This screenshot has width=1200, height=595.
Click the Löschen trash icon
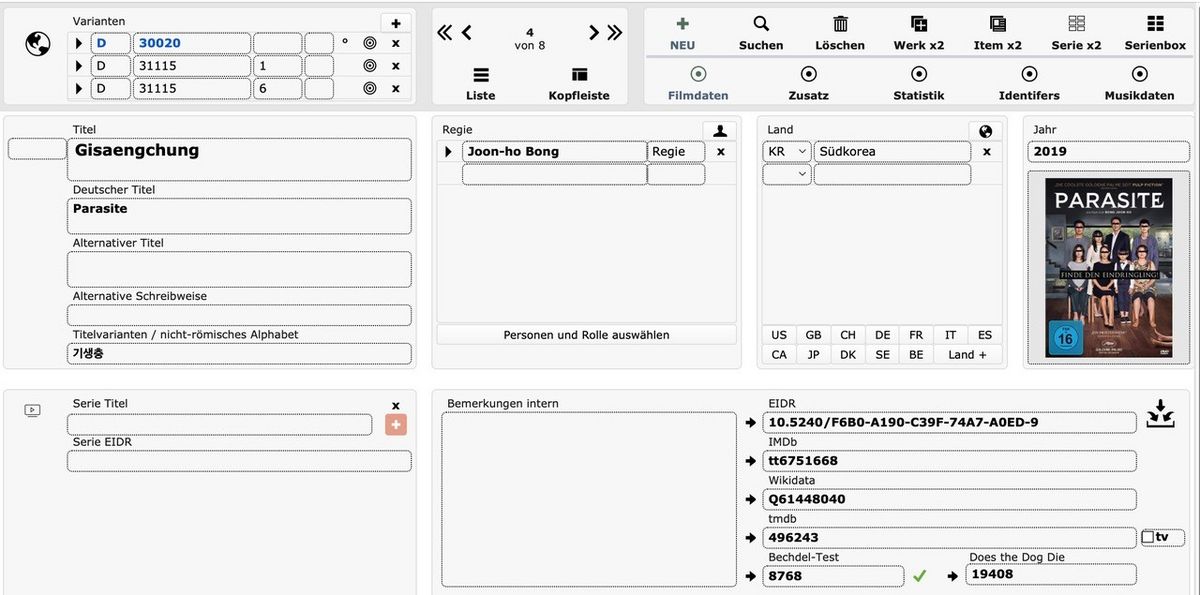840,24
